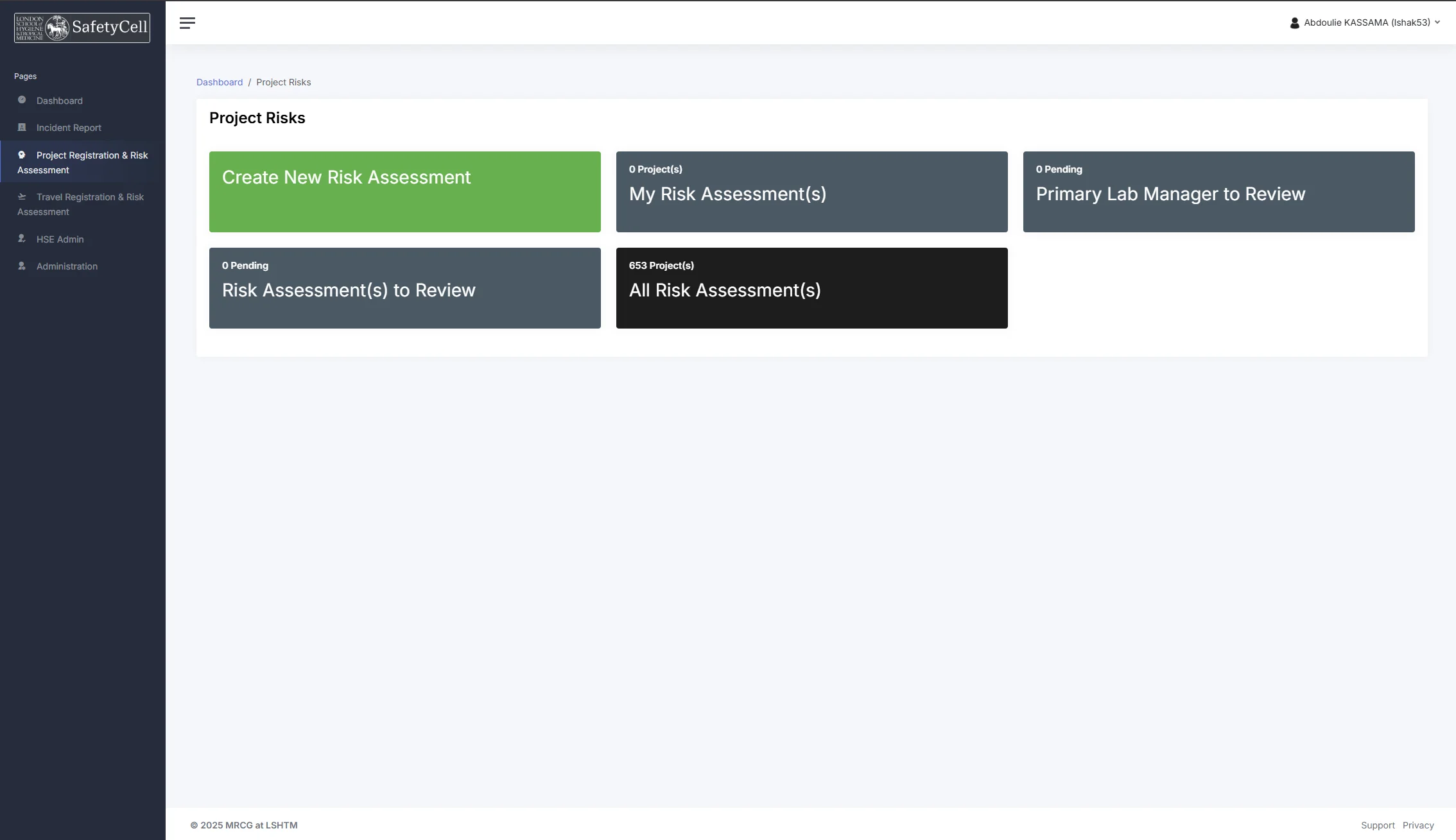The height and width of the screenshot is (840, 1456).
Task: Select the HSE Admin user icon
Action: pos(21,239)
